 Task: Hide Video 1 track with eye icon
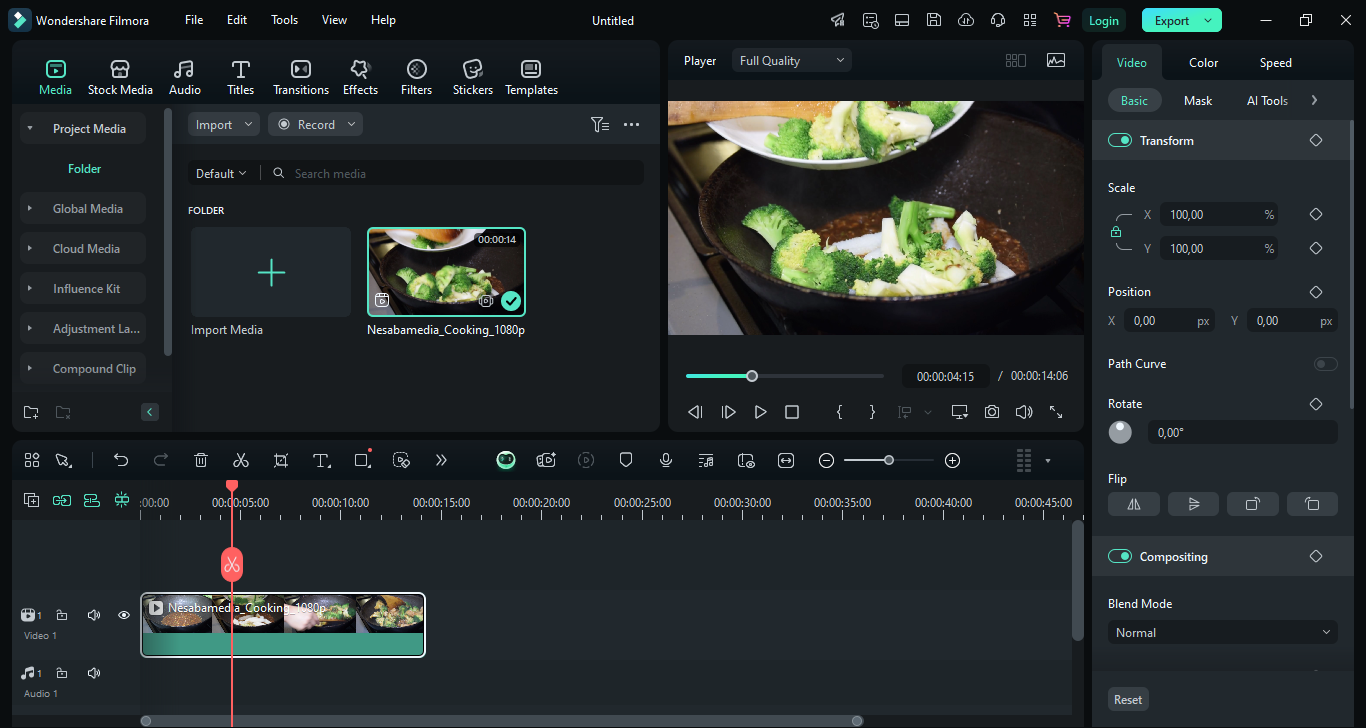tap(124, 615)
